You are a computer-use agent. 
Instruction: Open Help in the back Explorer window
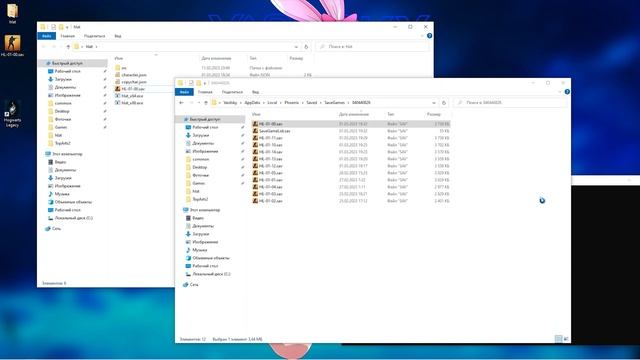coord(429,36)
